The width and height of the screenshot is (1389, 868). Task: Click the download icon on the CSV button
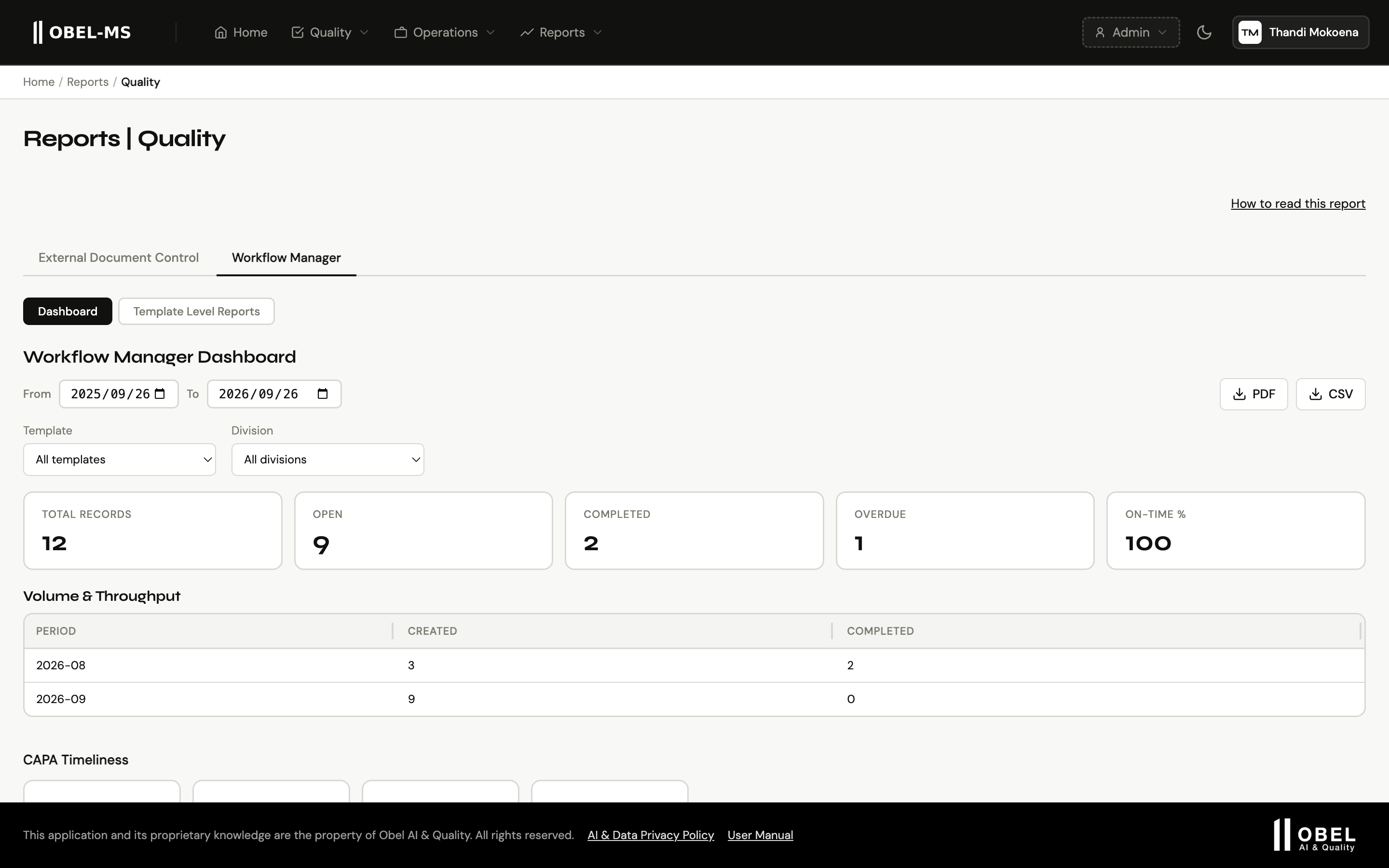click(1316, 394)
